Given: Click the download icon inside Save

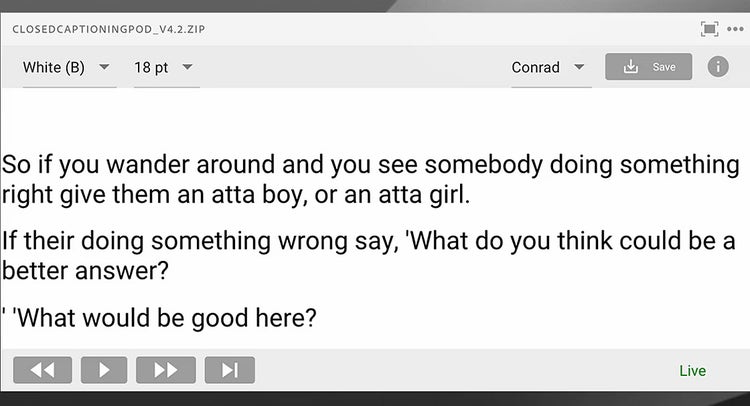Looking at the screenshot, I should (x=631, y=67).
